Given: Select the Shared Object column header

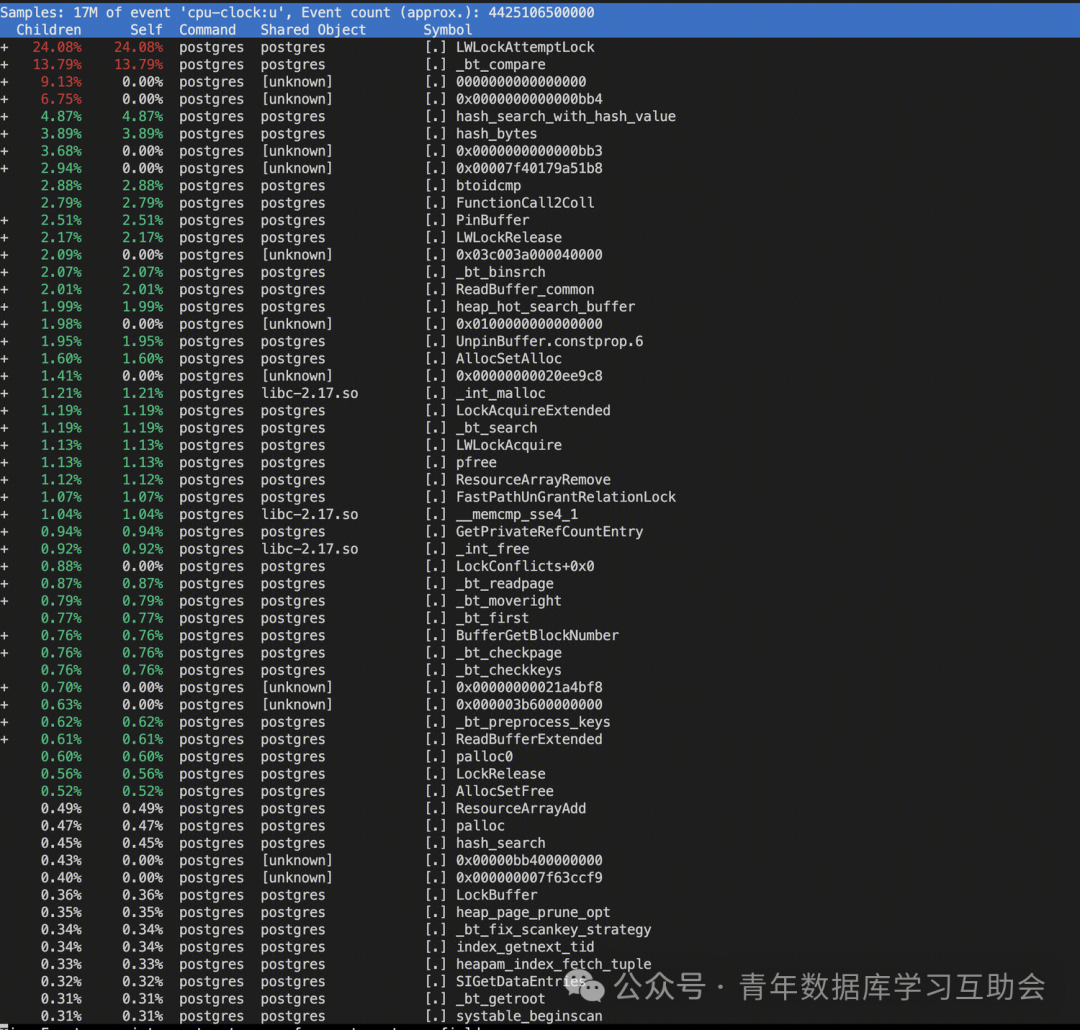Looking at the screenshot, I should pyautogui.click(x=313, y=30).
